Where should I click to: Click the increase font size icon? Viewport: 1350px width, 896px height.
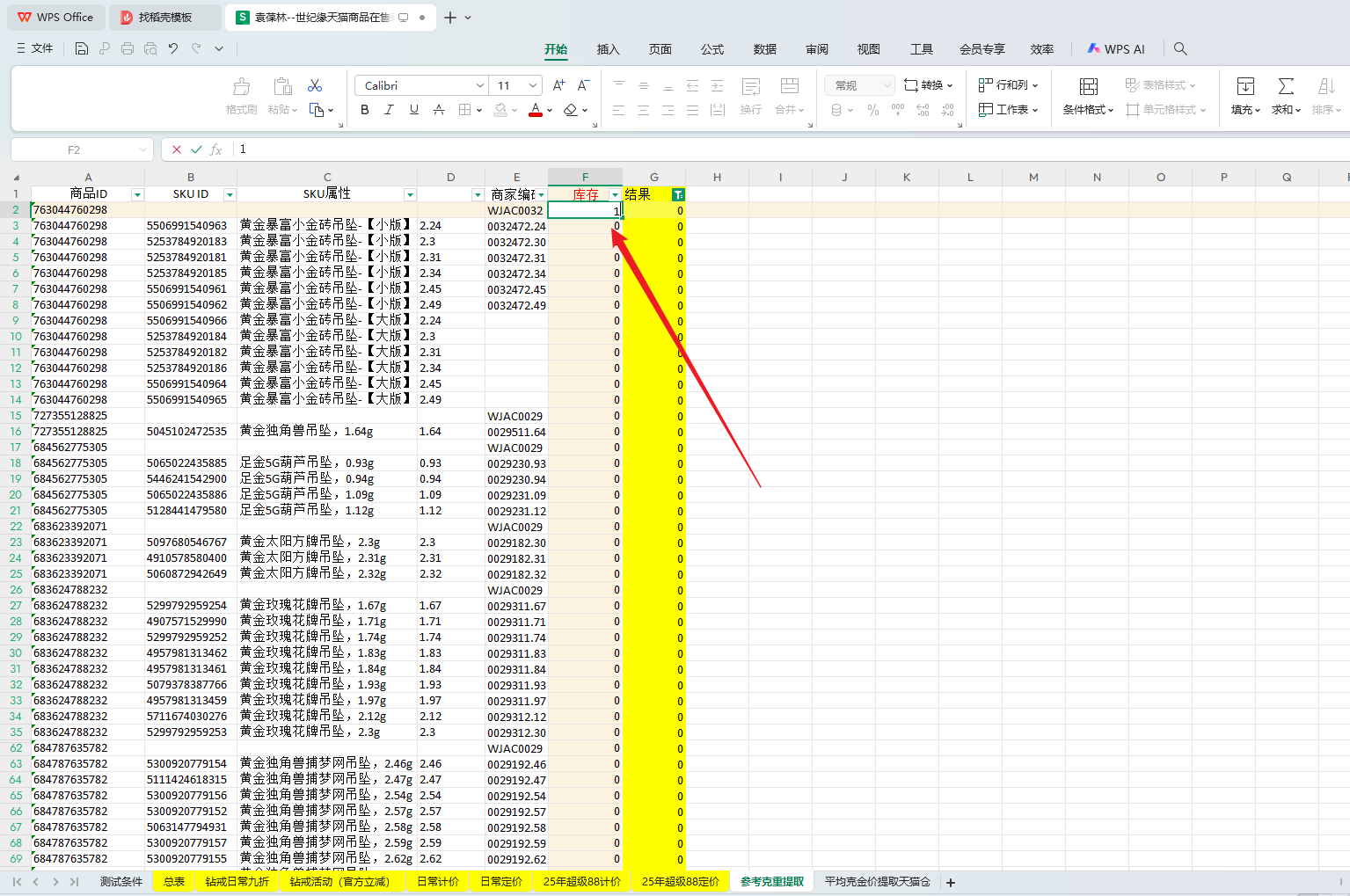click(x=558, y=85)
